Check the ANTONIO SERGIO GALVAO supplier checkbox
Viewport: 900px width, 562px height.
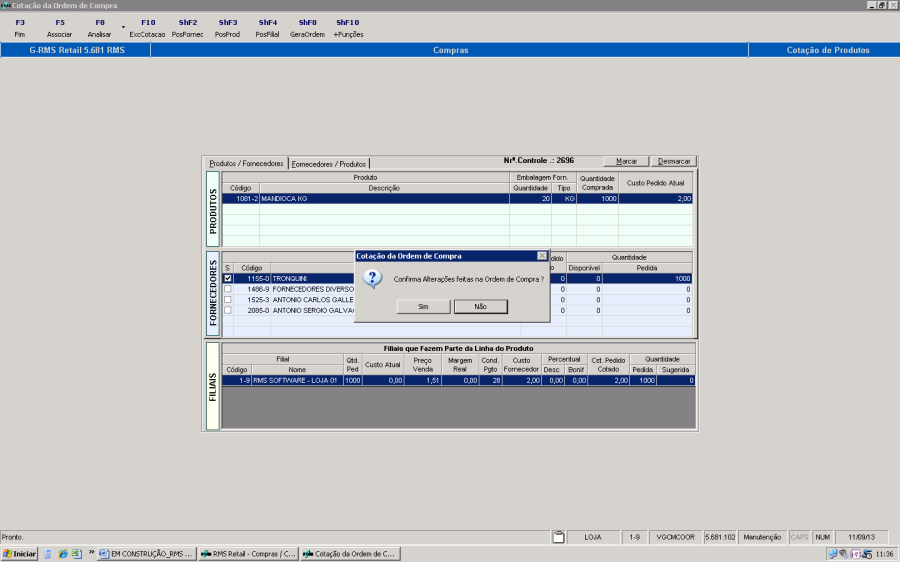tap(228, 310)
